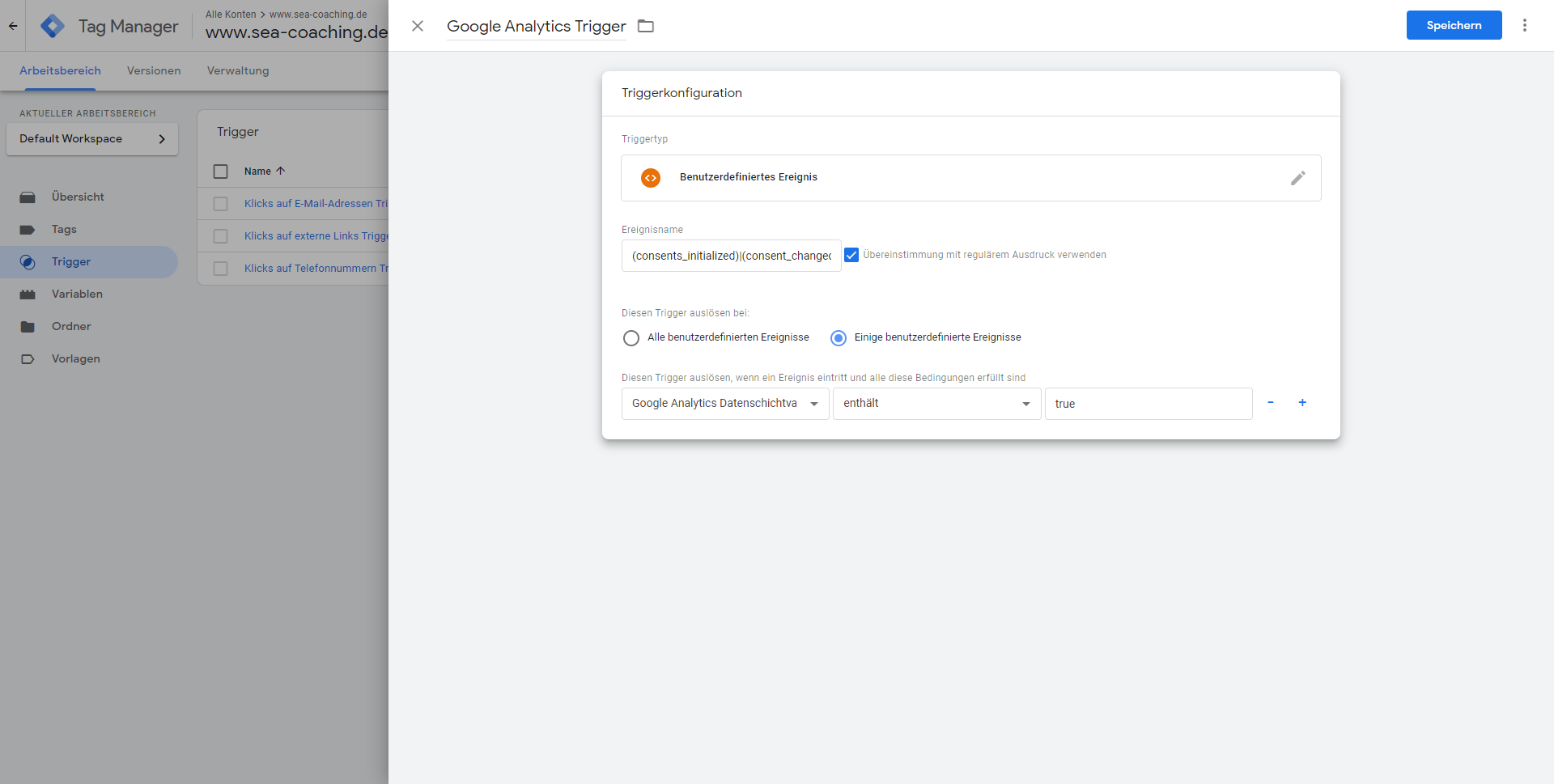The width and height of the screenshot is (1554, 784).
Task: Open Vorlagen in the sidebar
Action: [x=76, y=359]
